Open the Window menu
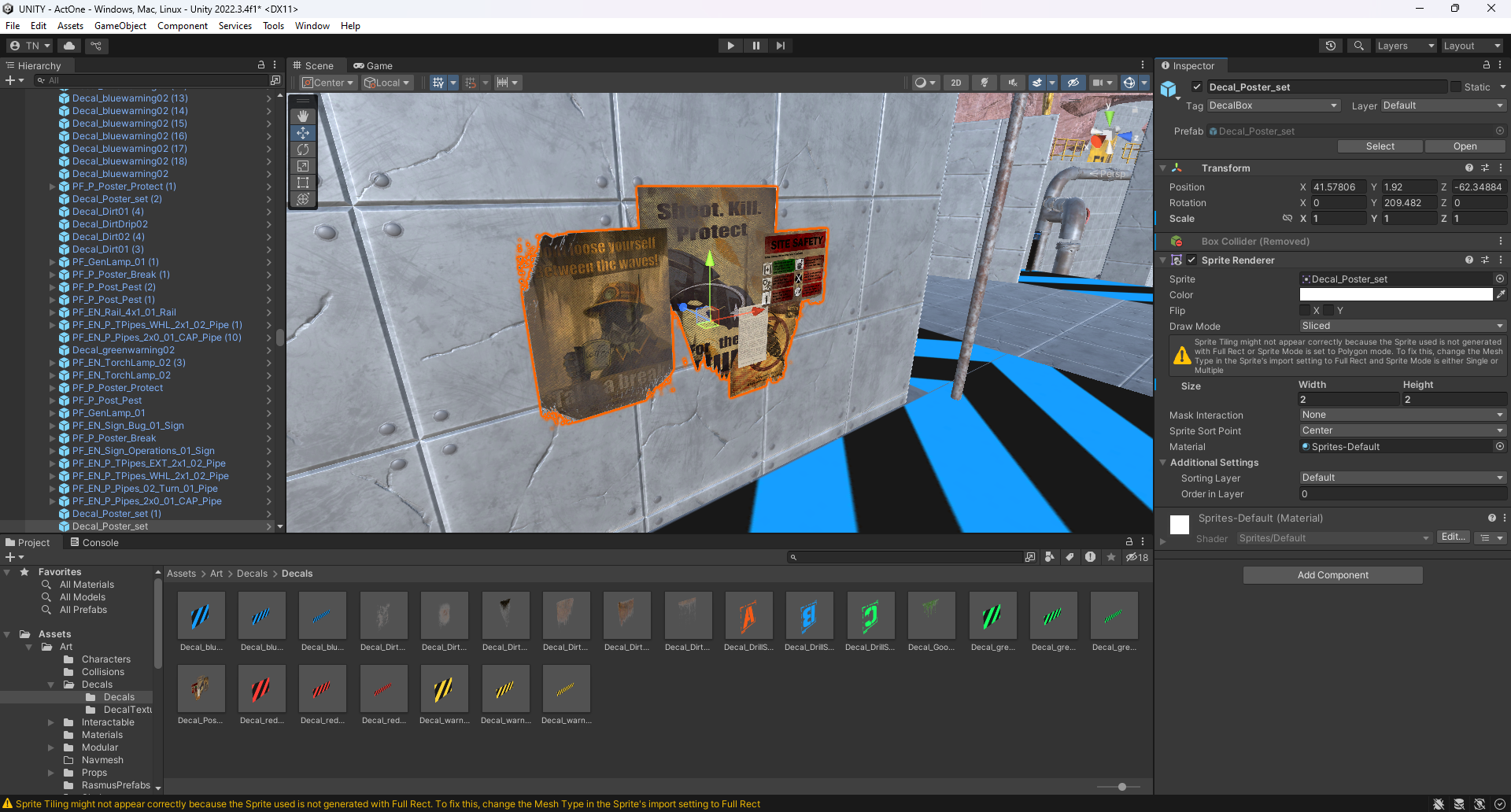The image size is (1511, 812). tap(312, 26)
